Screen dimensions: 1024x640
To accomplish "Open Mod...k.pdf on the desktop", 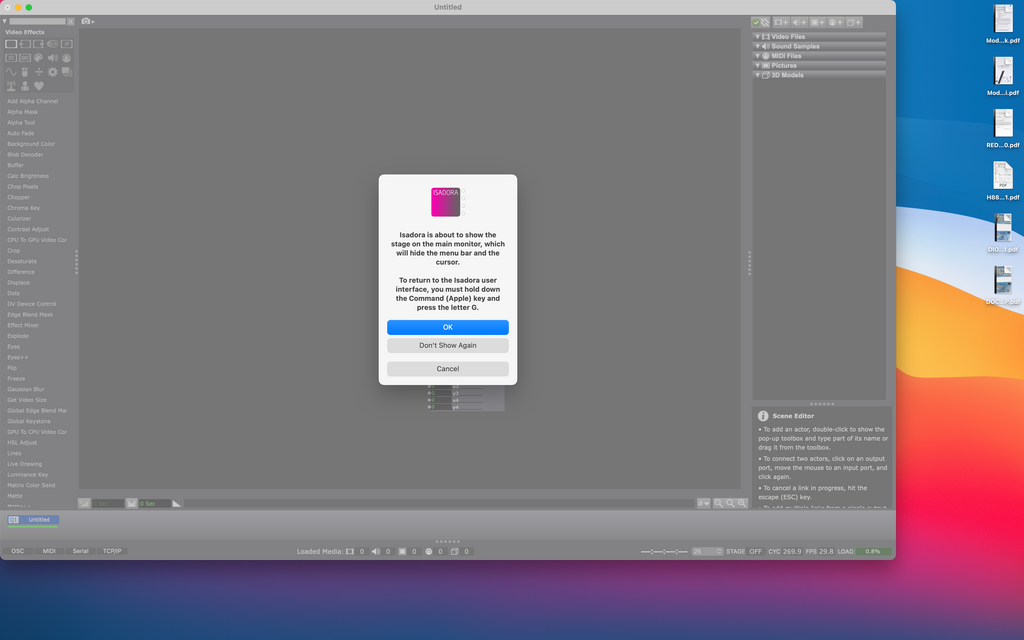I will (x=1003, y=24).
